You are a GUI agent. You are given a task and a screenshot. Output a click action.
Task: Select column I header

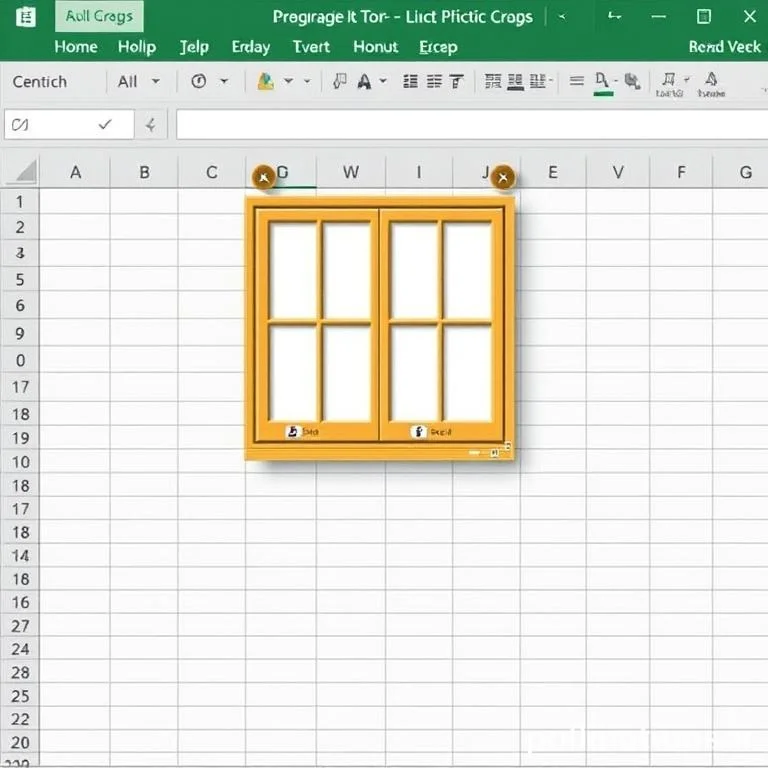tap(419, 172)
